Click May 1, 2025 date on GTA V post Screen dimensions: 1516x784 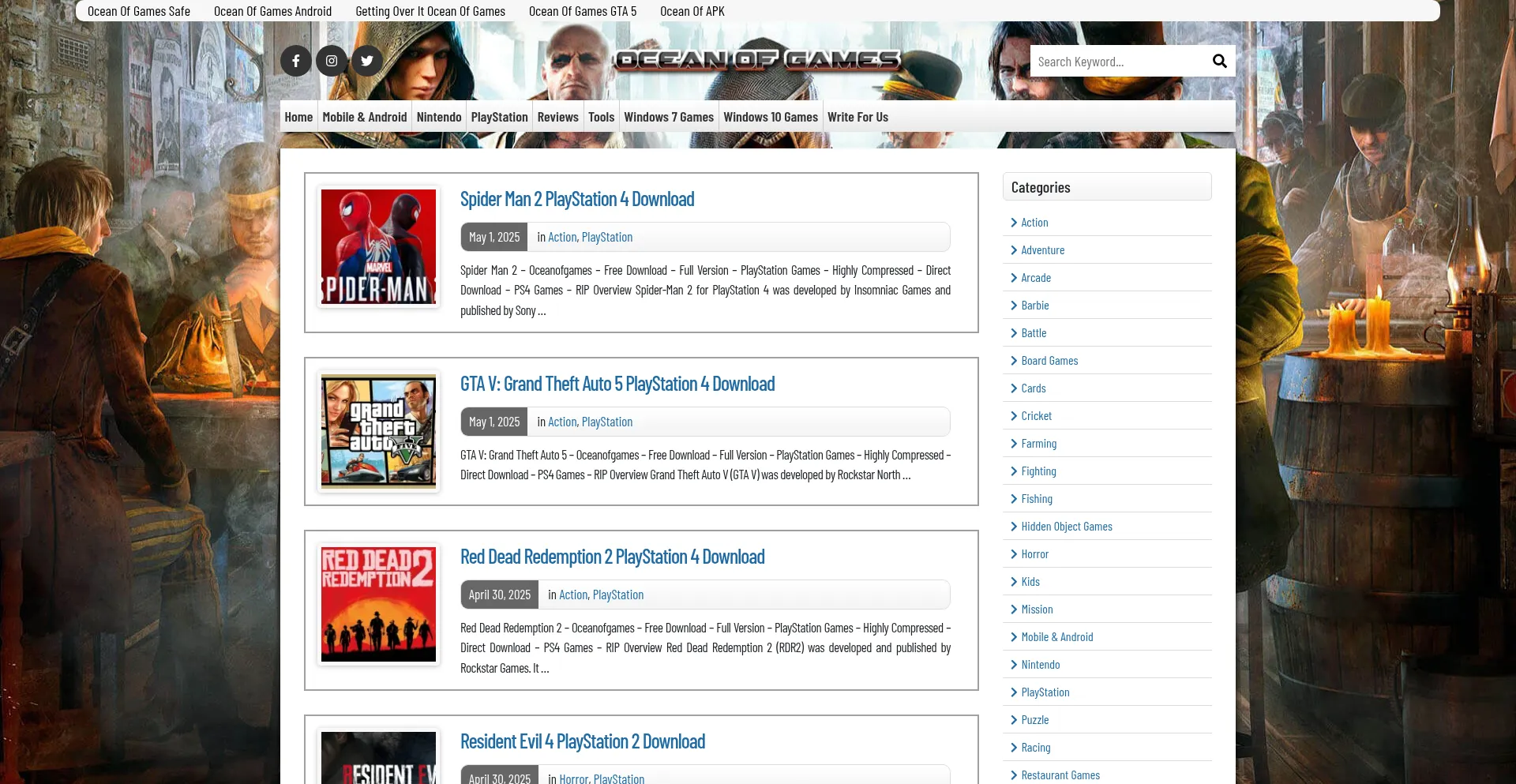(x=494, y=422)
